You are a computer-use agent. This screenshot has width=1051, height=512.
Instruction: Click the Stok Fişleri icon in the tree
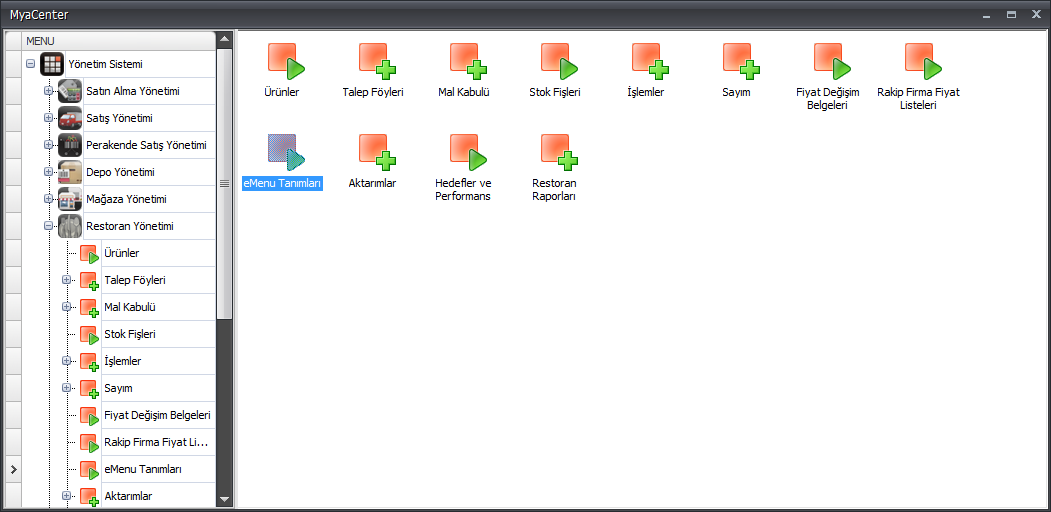click(x=89, y=334)
